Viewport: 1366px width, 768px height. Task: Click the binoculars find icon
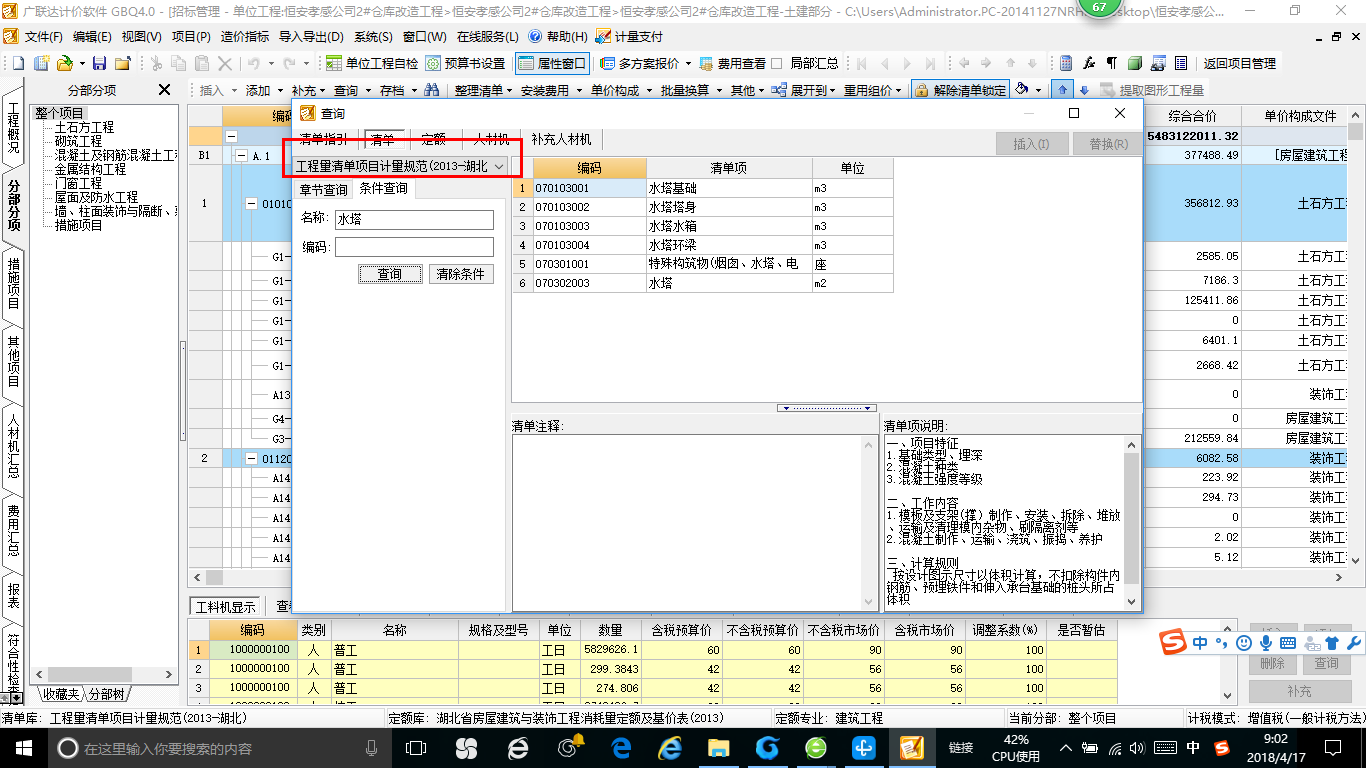coord(432,90)
